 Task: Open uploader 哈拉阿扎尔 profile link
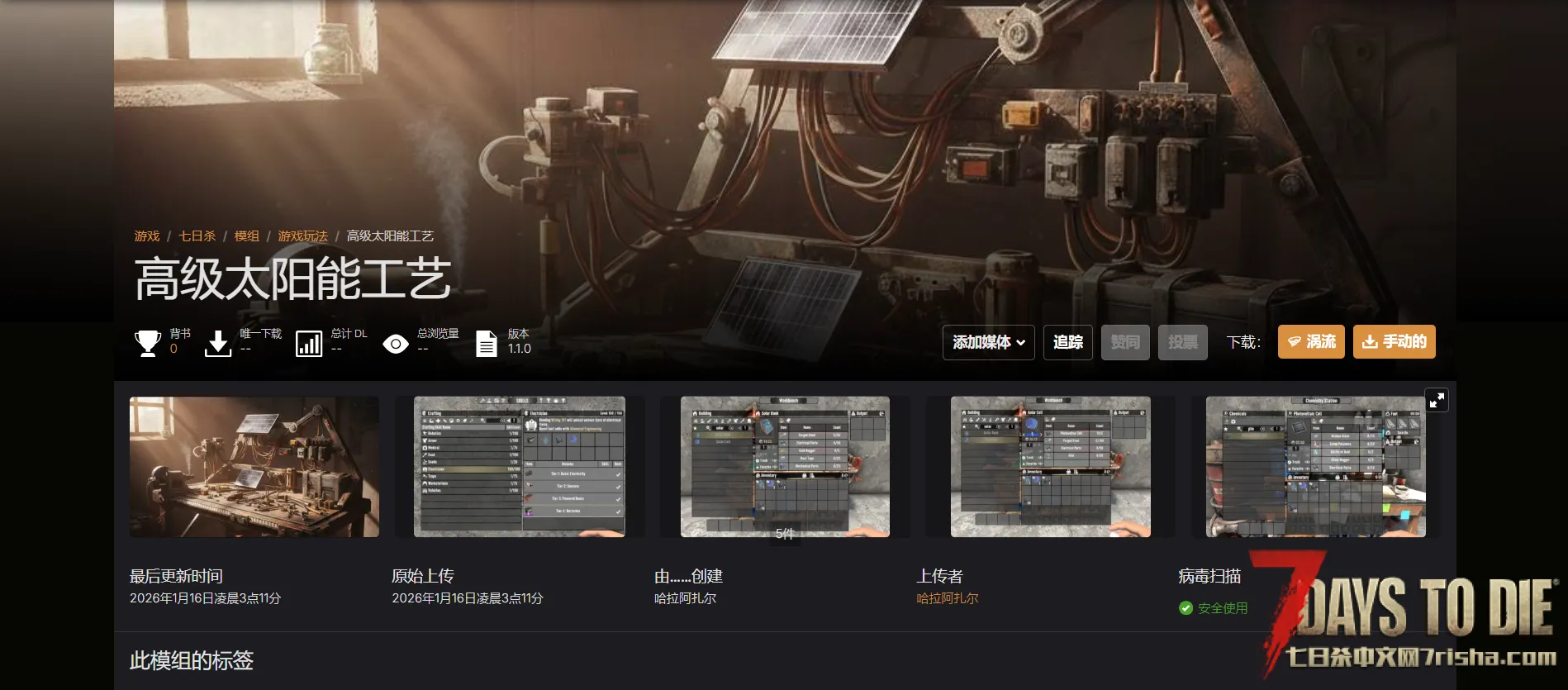pos(947,598)
